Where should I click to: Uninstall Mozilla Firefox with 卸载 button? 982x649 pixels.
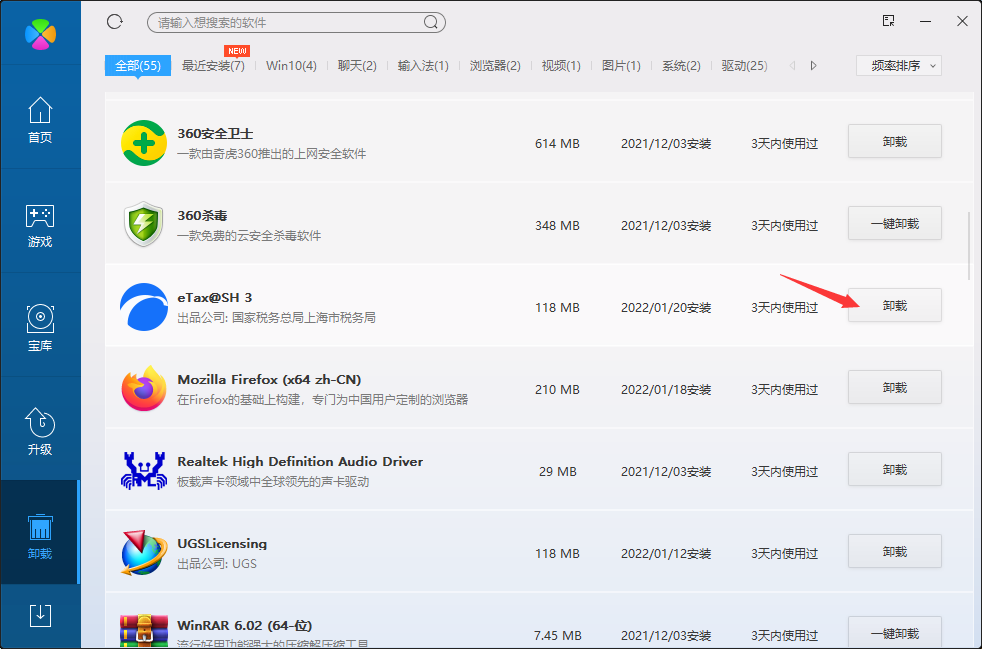[x=894, y=388]
